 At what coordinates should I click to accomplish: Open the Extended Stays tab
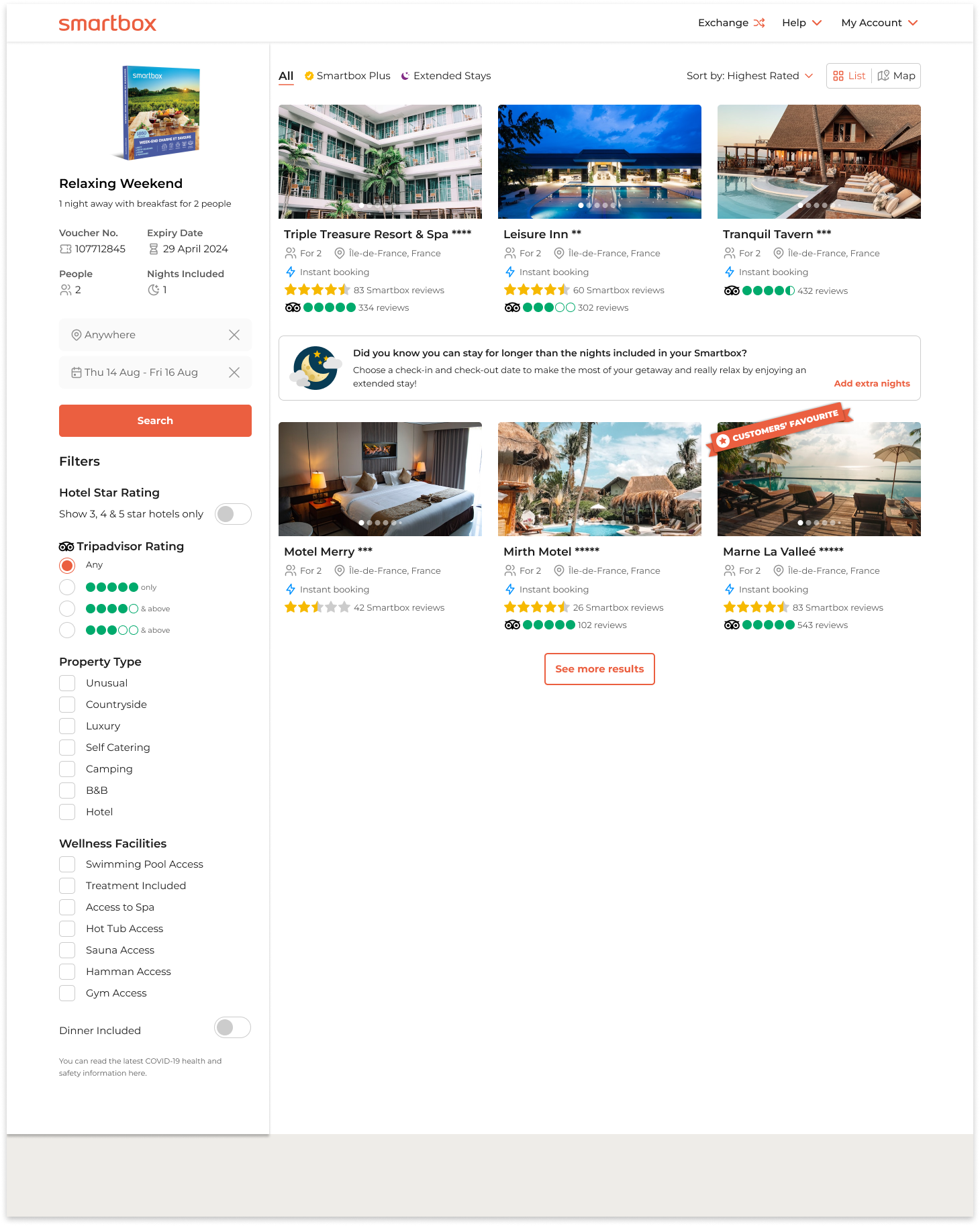click(446, 76)
